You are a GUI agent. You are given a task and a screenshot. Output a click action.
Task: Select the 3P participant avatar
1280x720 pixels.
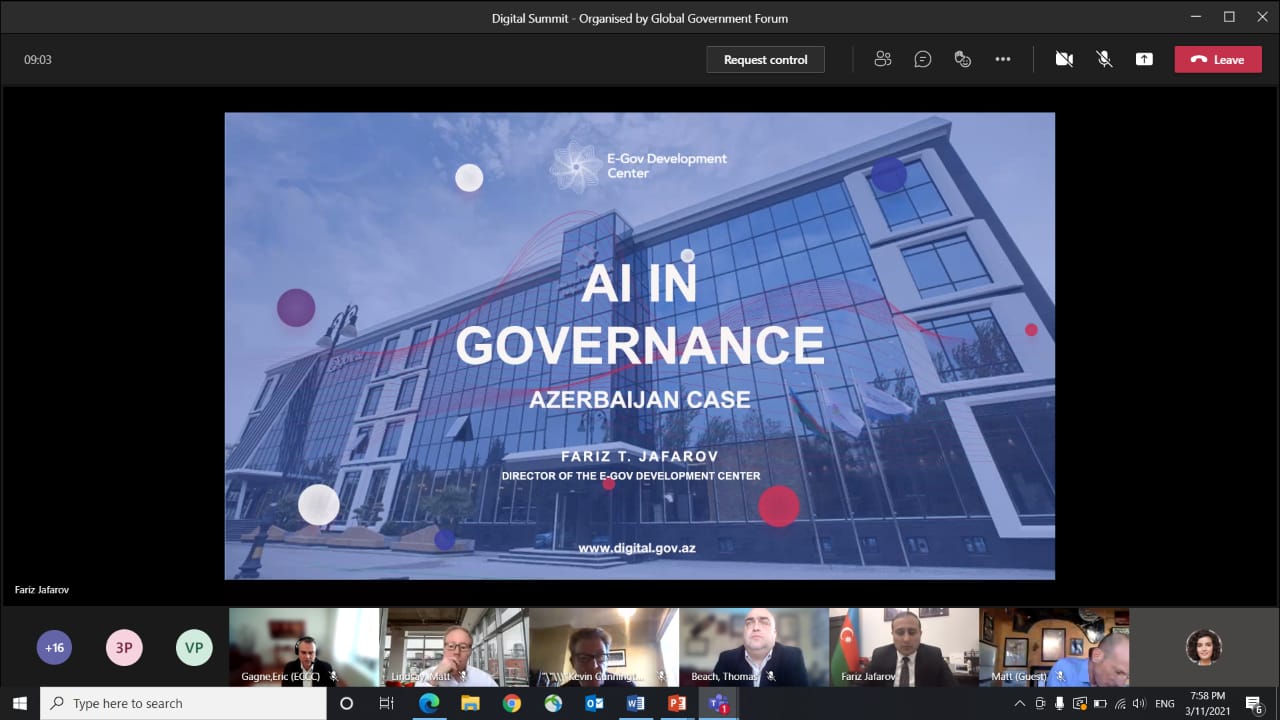(x=124, y=647)
